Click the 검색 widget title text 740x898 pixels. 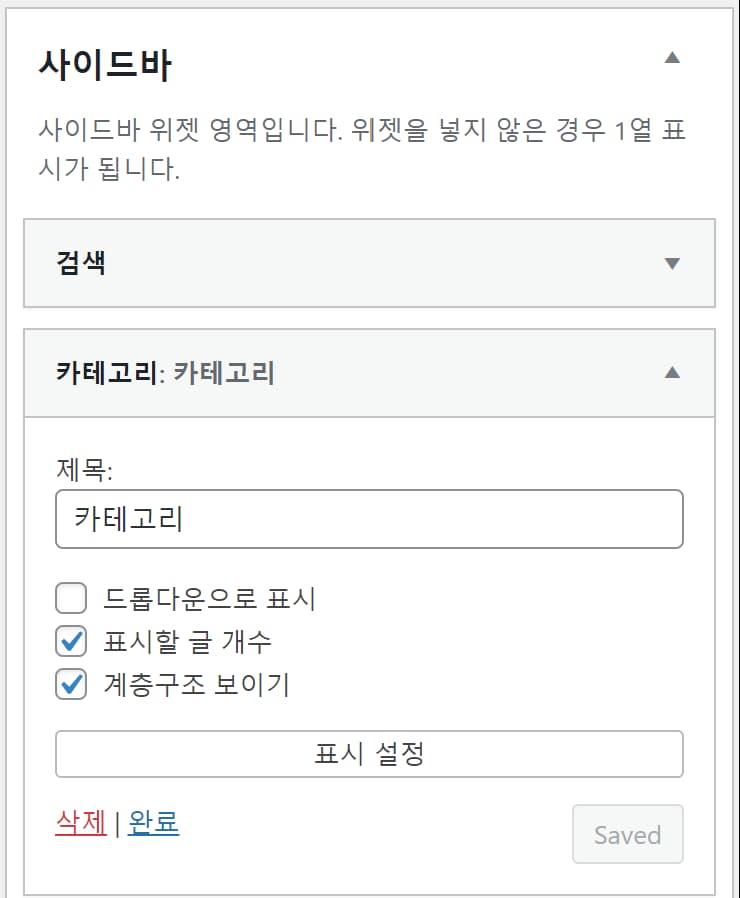click(x=81, y=263)
